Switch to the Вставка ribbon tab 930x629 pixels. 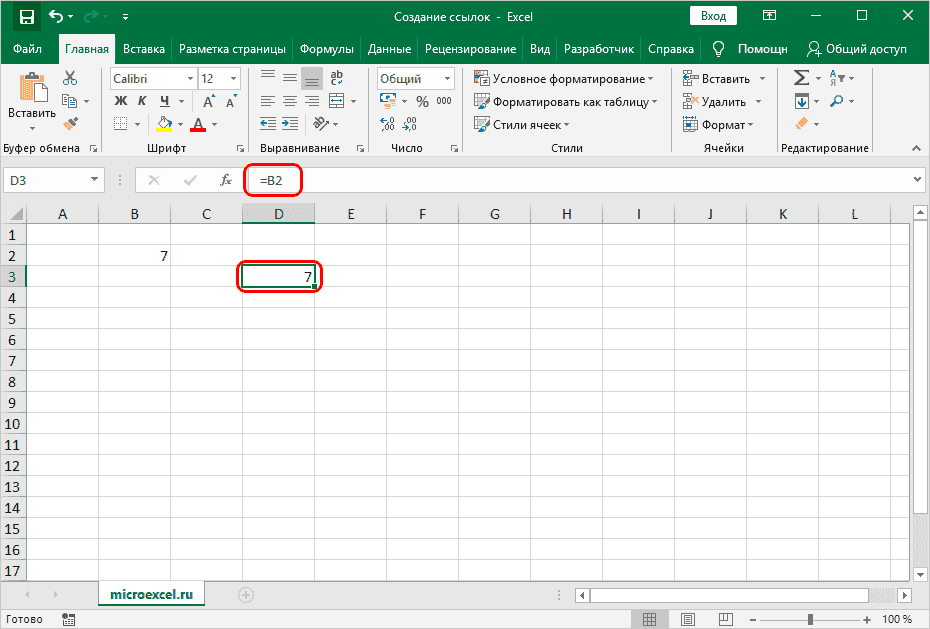point(146,49)
